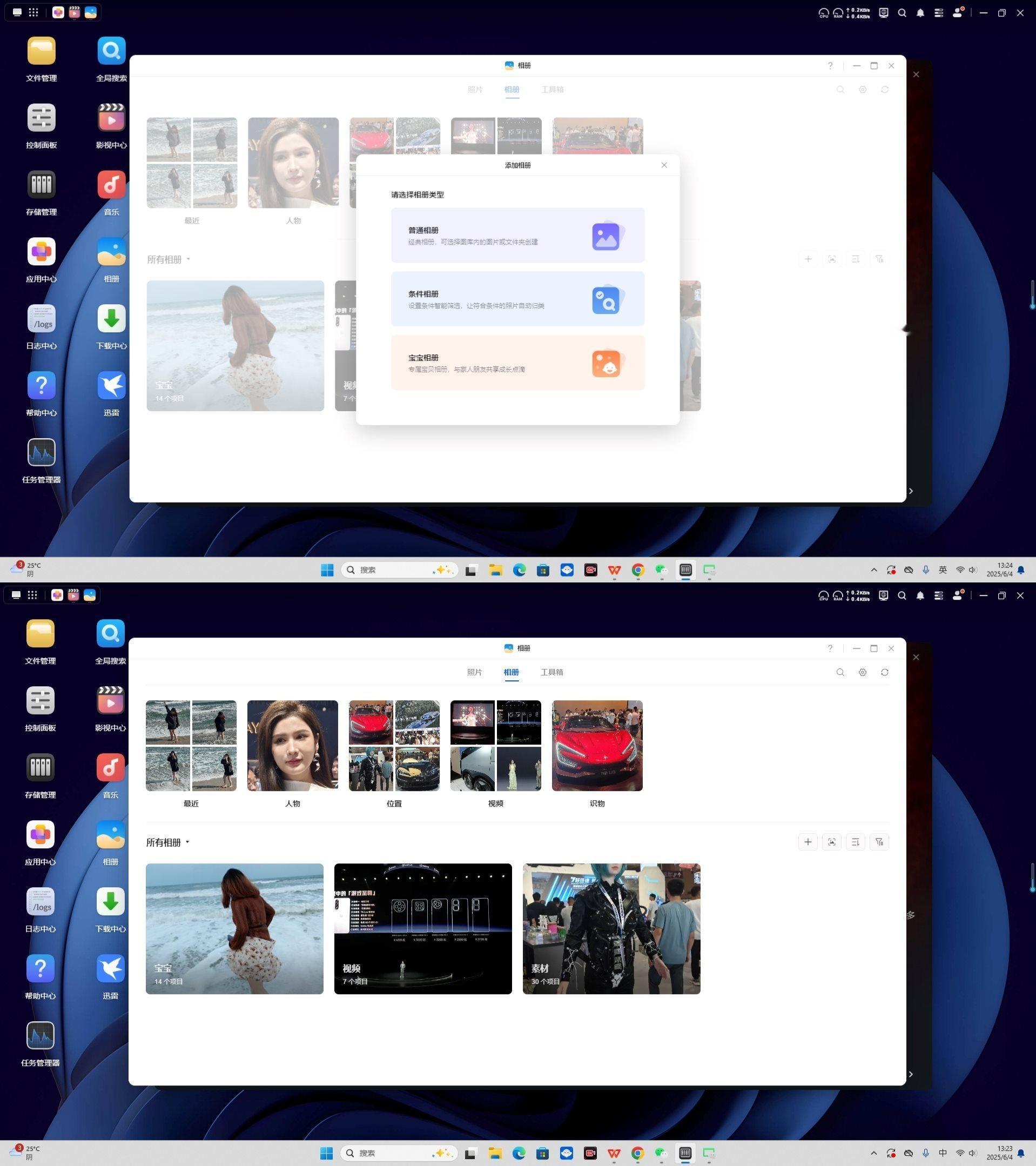Screen dimensions: 1036x1166
Task: Click CPU monitor icon in upper screenshot topbar
Action: pyautogui.click(x=823, y=12)
